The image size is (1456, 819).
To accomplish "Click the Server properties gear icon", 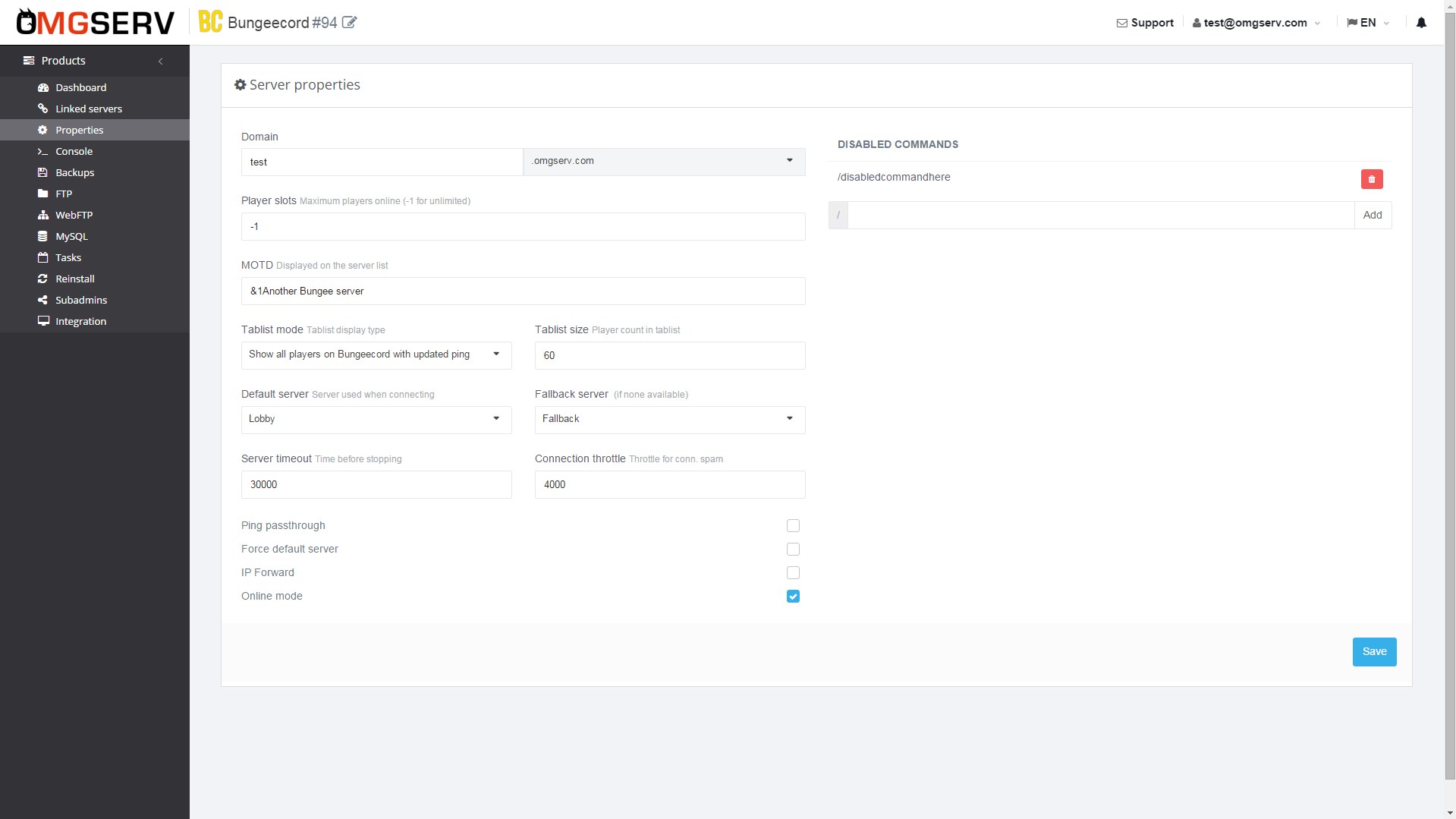I will [241, 85].
